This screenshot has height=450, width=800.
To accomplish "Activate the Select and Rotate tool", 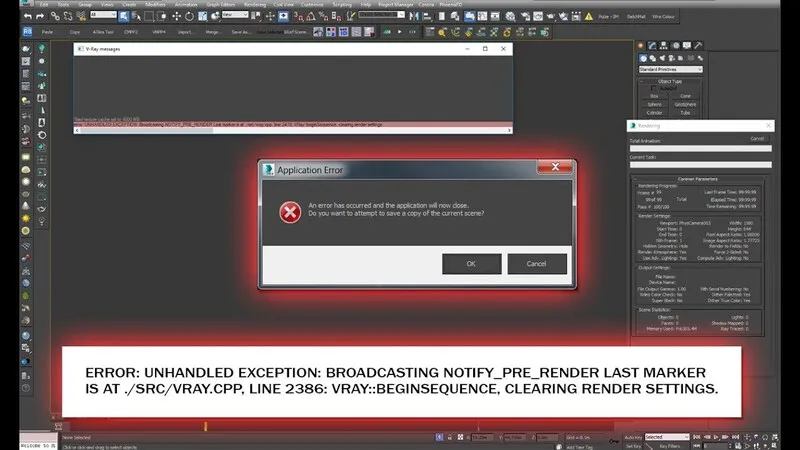I will [189, 16].
